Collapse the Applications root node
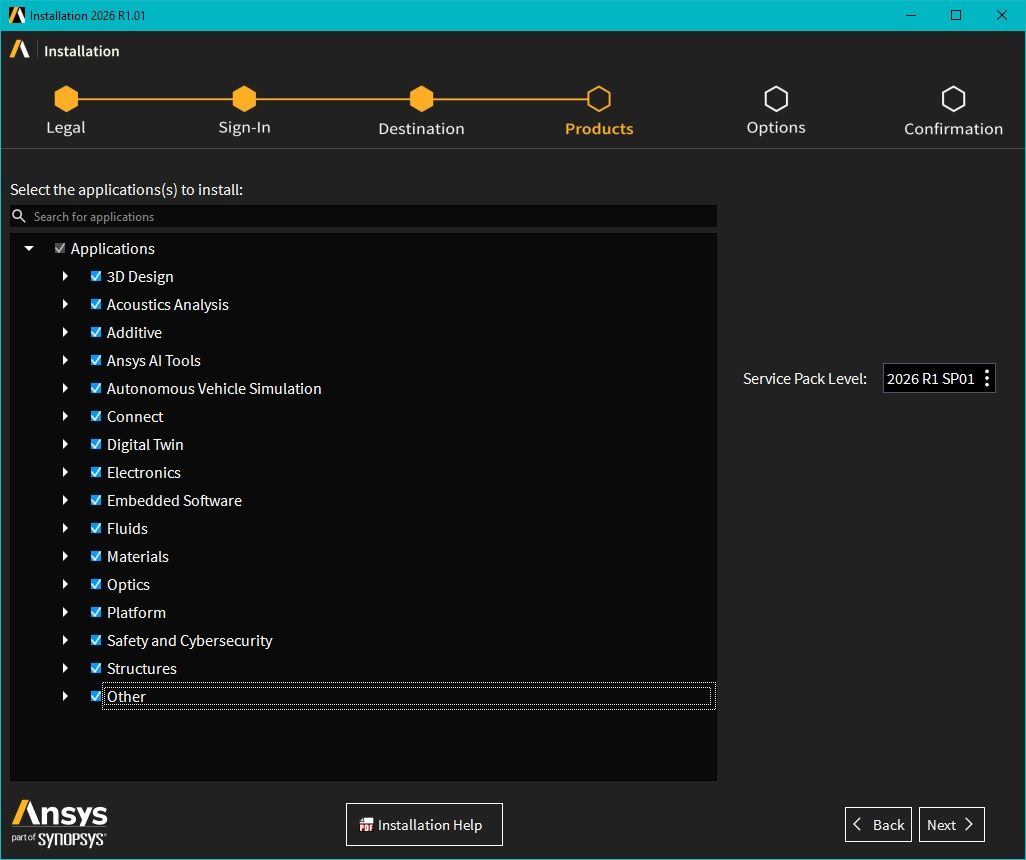 click(x=29, y=248)
